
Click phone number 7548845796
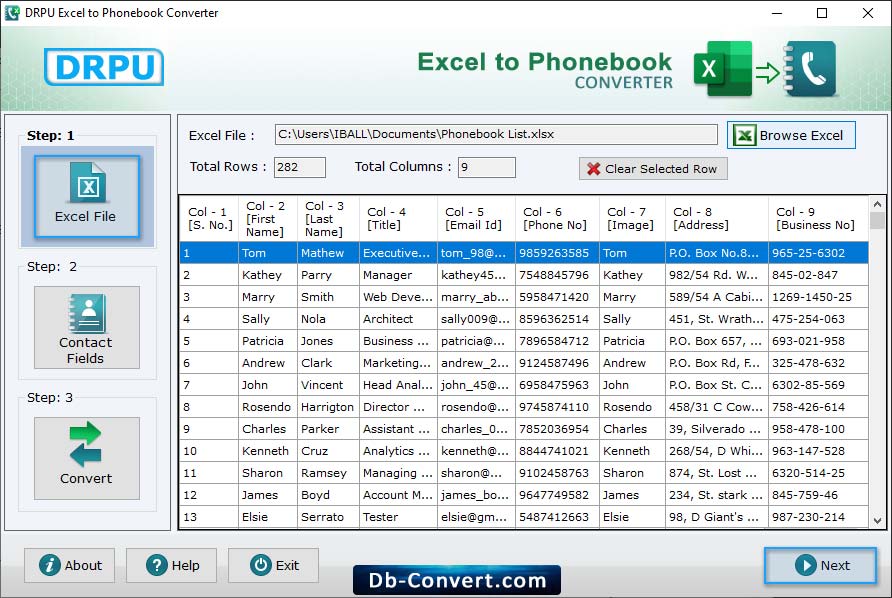[557, 275]
